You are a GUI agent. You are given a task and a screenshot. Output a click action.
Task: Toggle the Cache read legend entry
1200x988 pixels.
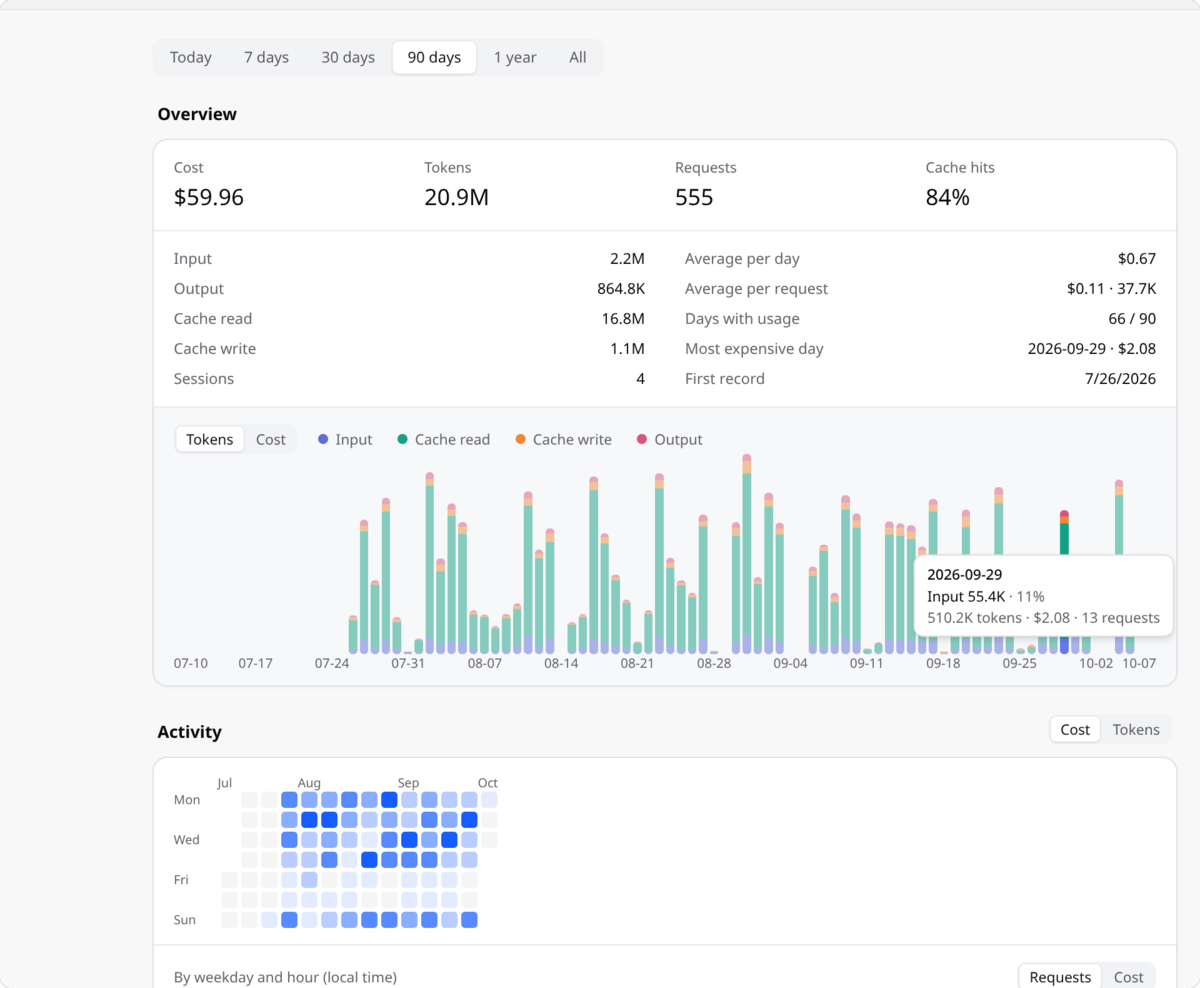point(444,440)
